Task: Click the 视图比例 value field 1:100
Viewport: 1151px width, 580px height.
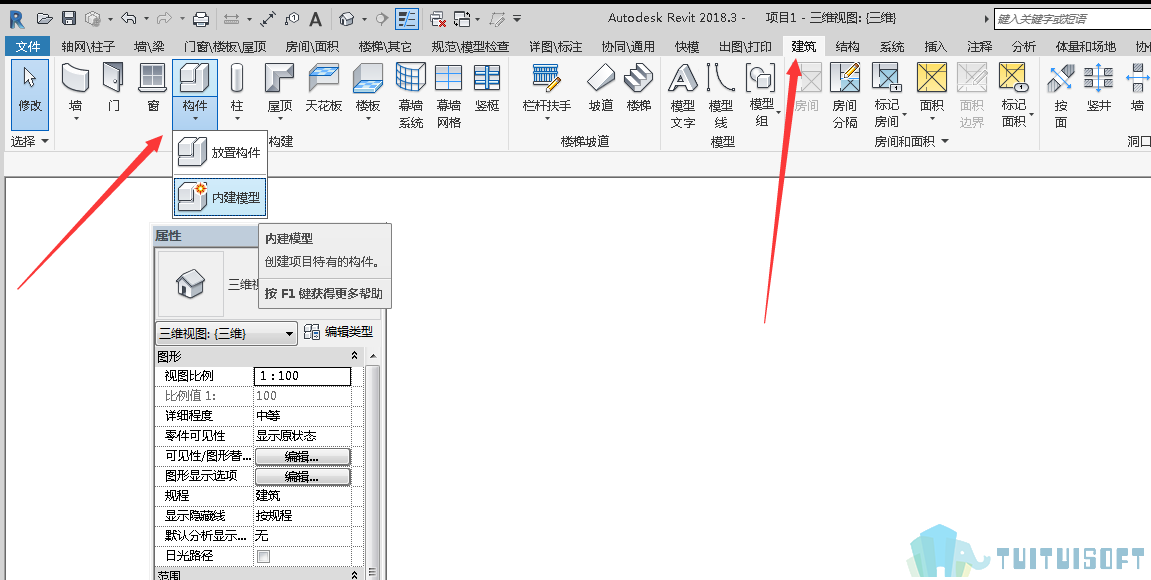Action: click(x=302, y=376)
